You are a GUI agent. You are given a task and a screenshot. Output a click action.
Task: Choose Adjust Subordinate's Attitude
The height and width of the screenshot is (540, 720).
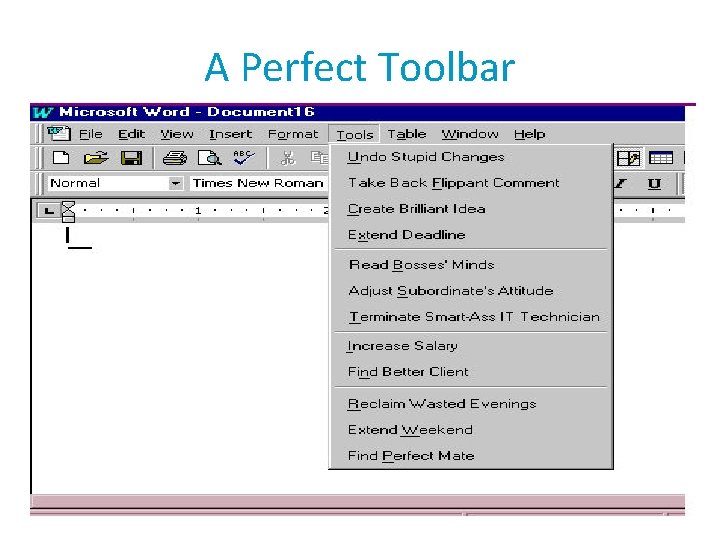471,291
